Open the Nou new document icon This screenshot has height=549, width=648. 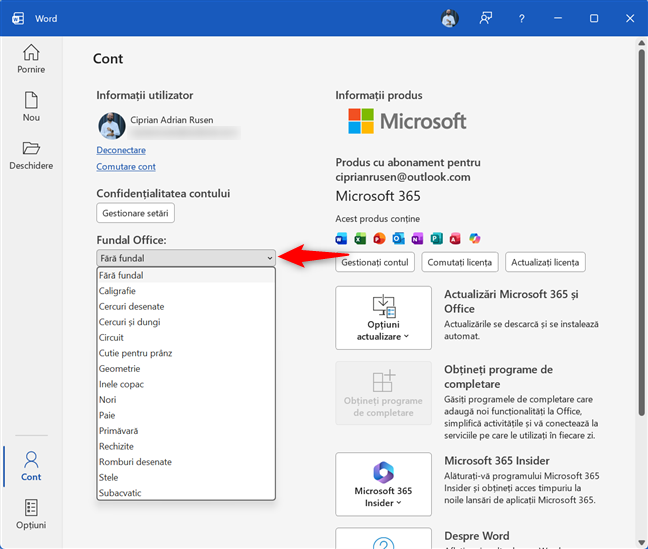pyautogui.click(x=31, y=106)
